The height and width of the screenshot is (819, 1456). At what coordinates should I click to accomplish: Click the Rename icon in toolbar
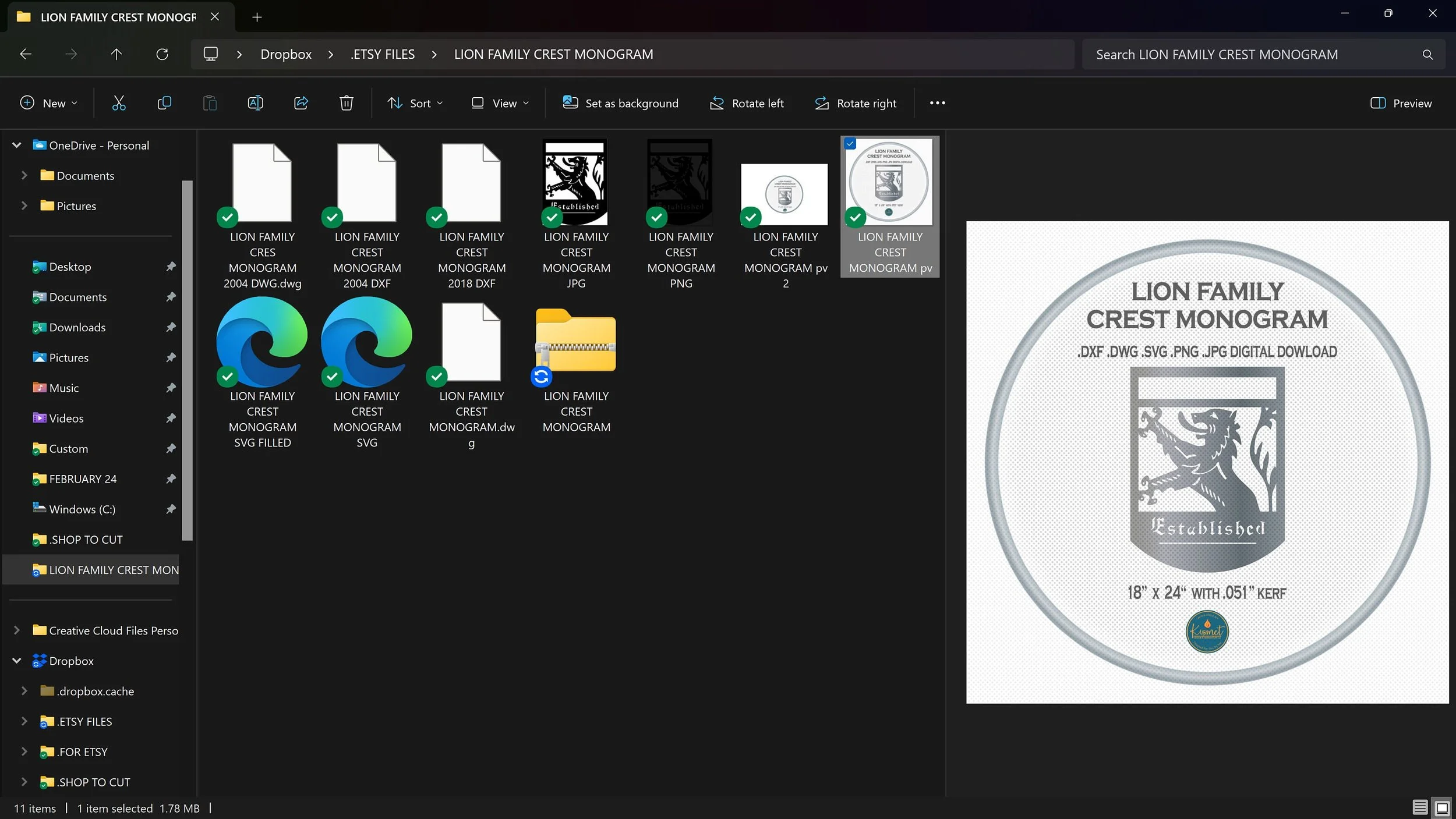click(x=255, y=103)
